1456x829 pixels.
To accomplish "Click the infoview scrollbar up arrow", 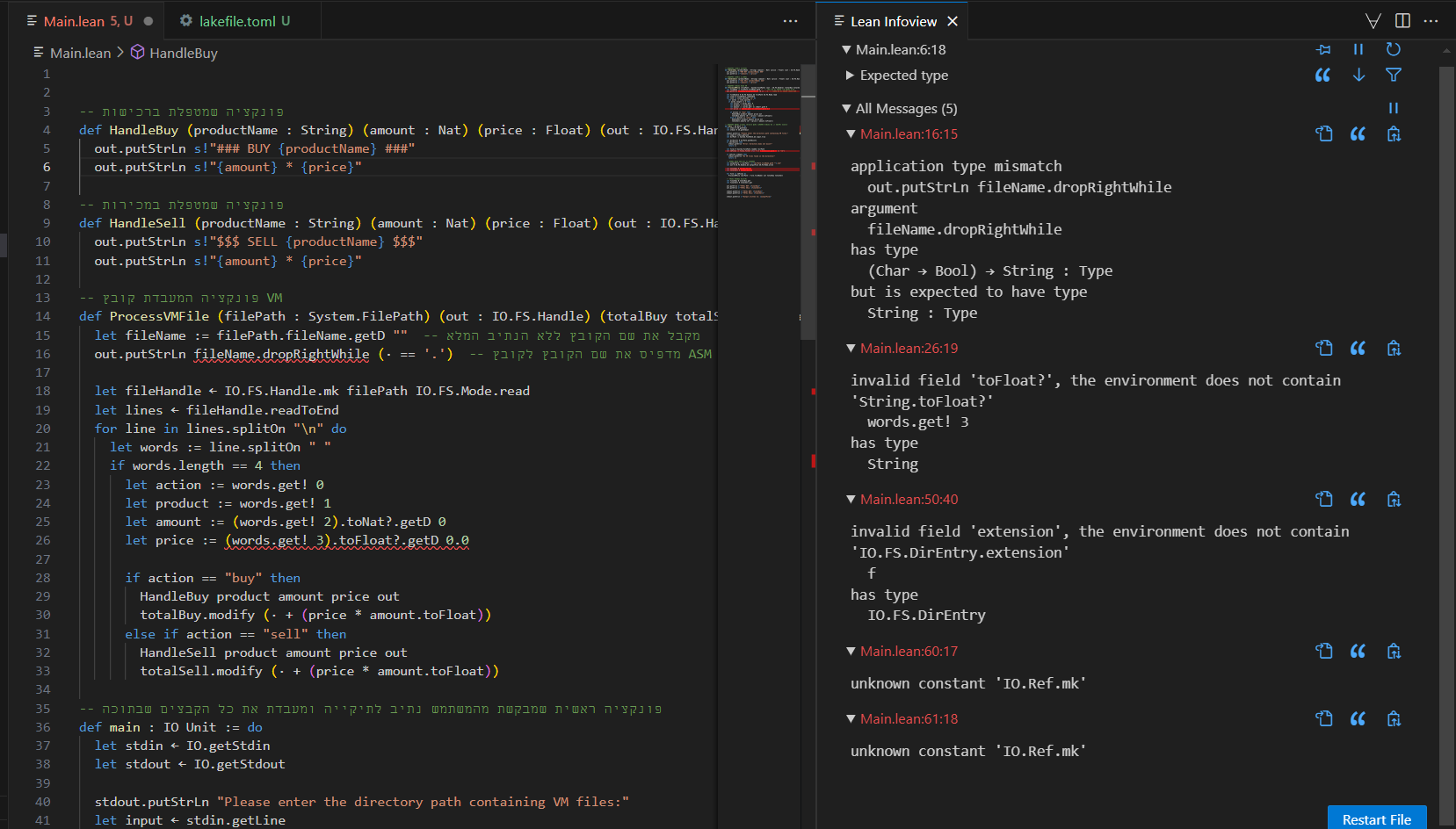I will pyautogui.click(x=1446, y=51).
